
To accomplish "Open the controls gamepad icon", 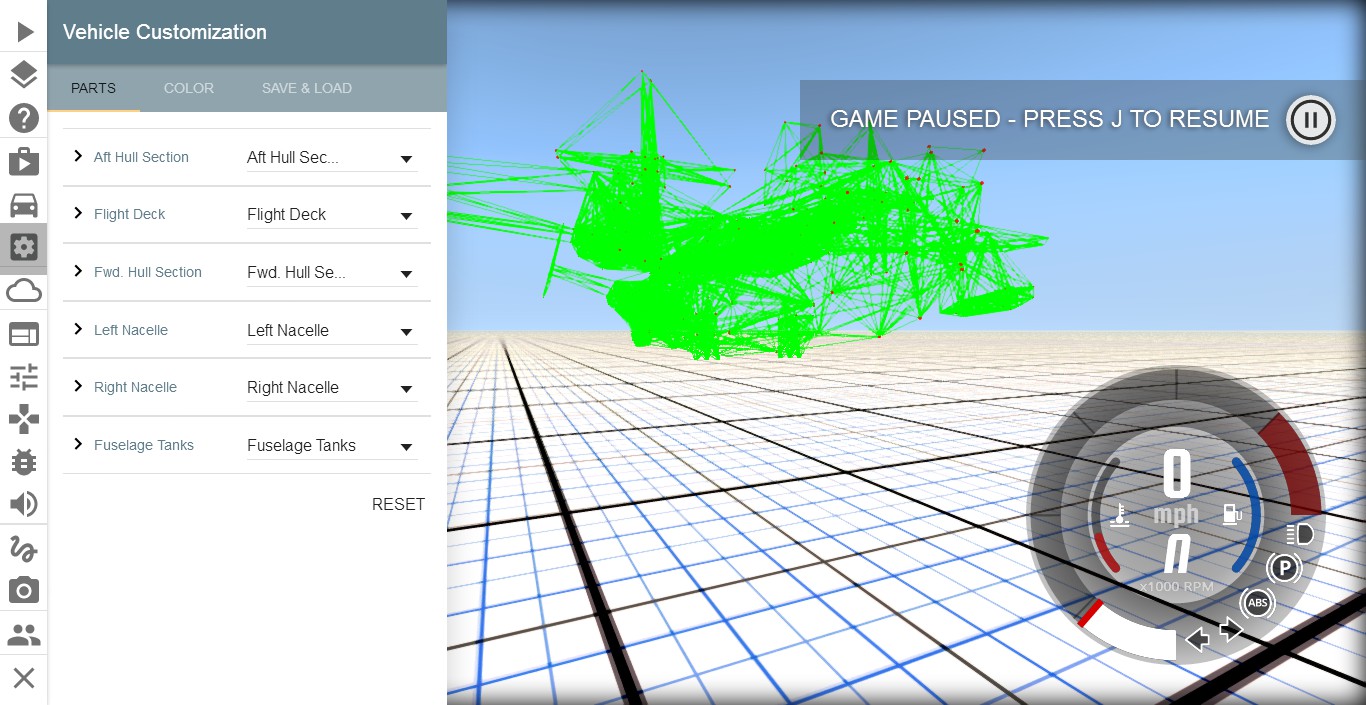I will (24, 419).
